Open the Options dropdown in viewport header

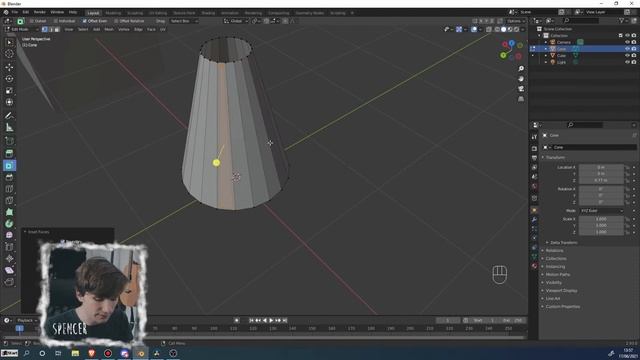(516, 21)
